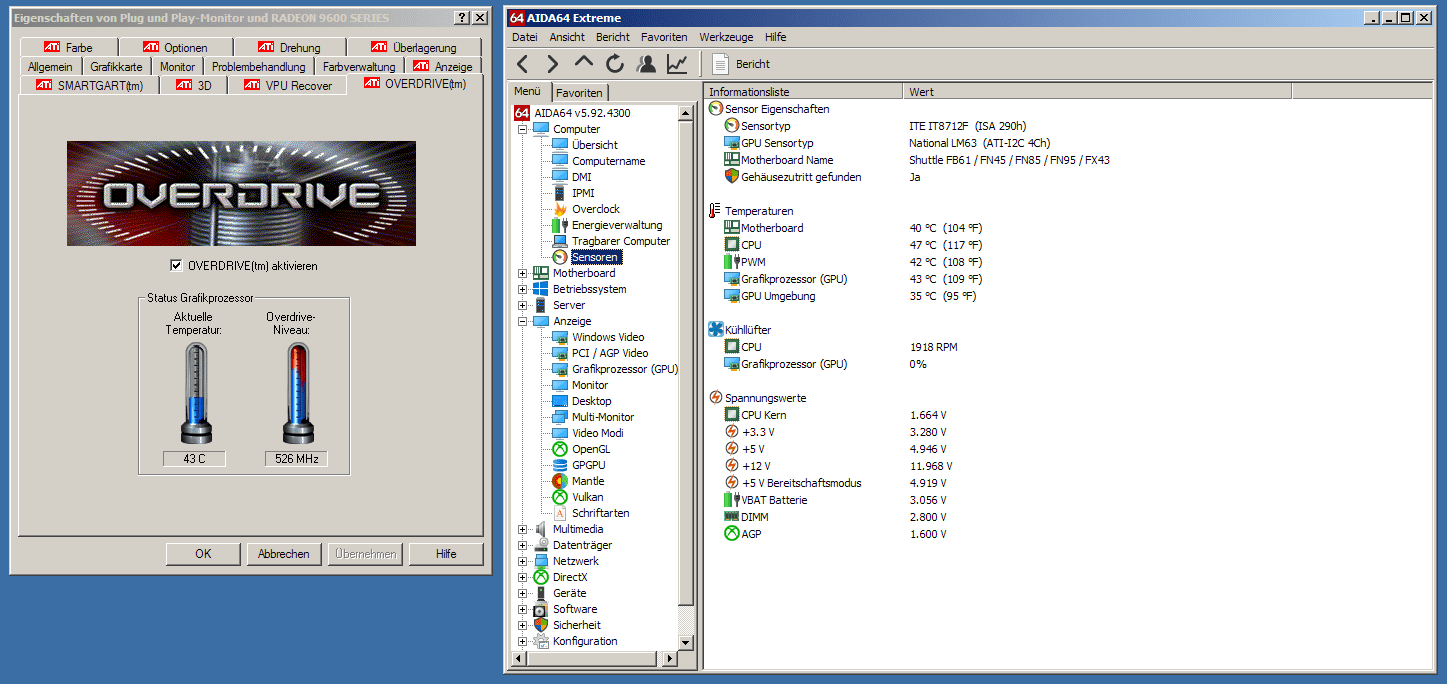This screenshot has width=1447, height=684.
Task: Expand the Datenträger tree node
Action: click(522, 545)
